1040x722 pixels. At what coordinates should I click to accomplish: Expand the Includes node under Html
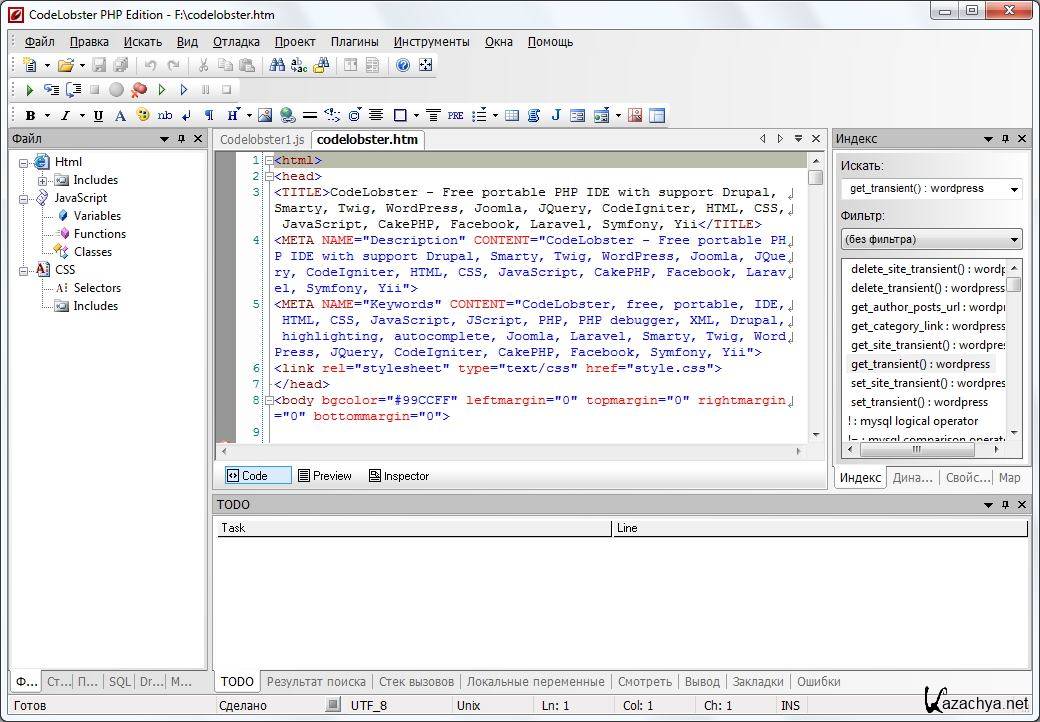[43, 180]
